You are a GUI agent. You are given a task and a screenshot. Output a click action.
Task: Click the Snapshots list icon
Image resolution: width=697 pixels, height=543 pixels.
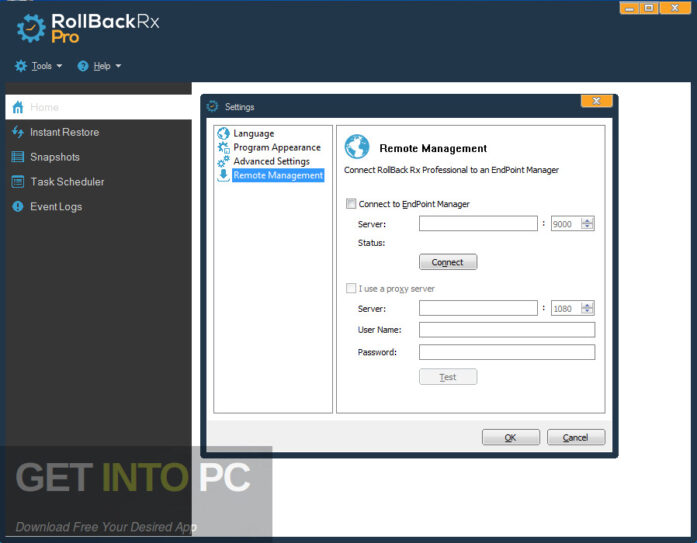pos(18,157)
